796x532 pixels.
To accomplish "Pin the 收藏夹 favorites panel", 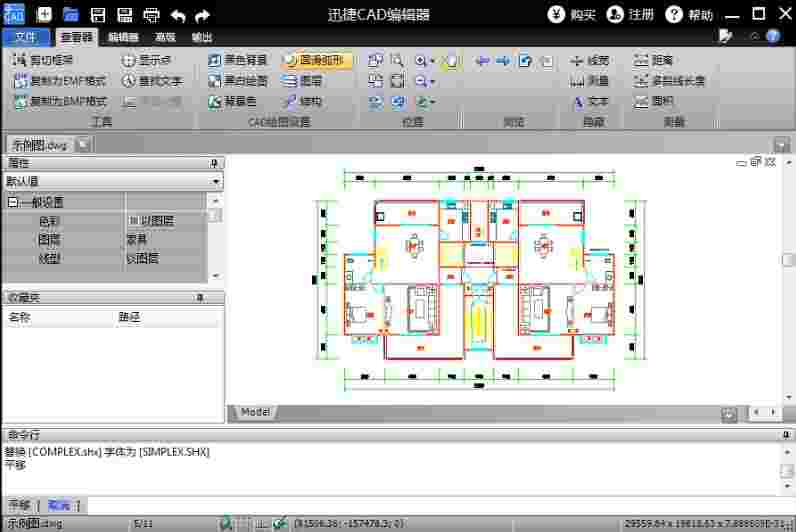I will pyautogui.click(x=201, y=297).
